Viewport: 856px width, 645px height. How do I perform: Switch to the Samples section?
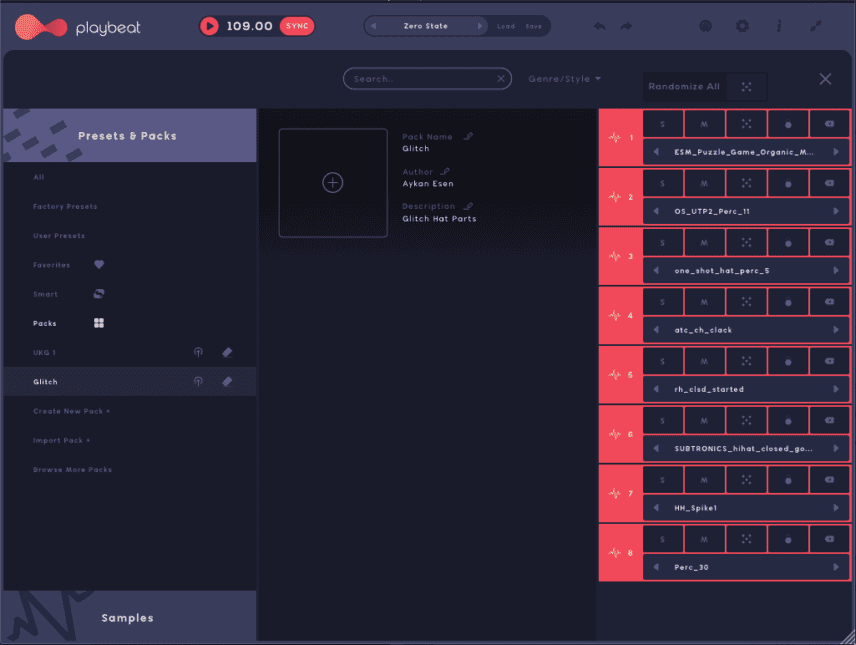[x=129, y=617]
